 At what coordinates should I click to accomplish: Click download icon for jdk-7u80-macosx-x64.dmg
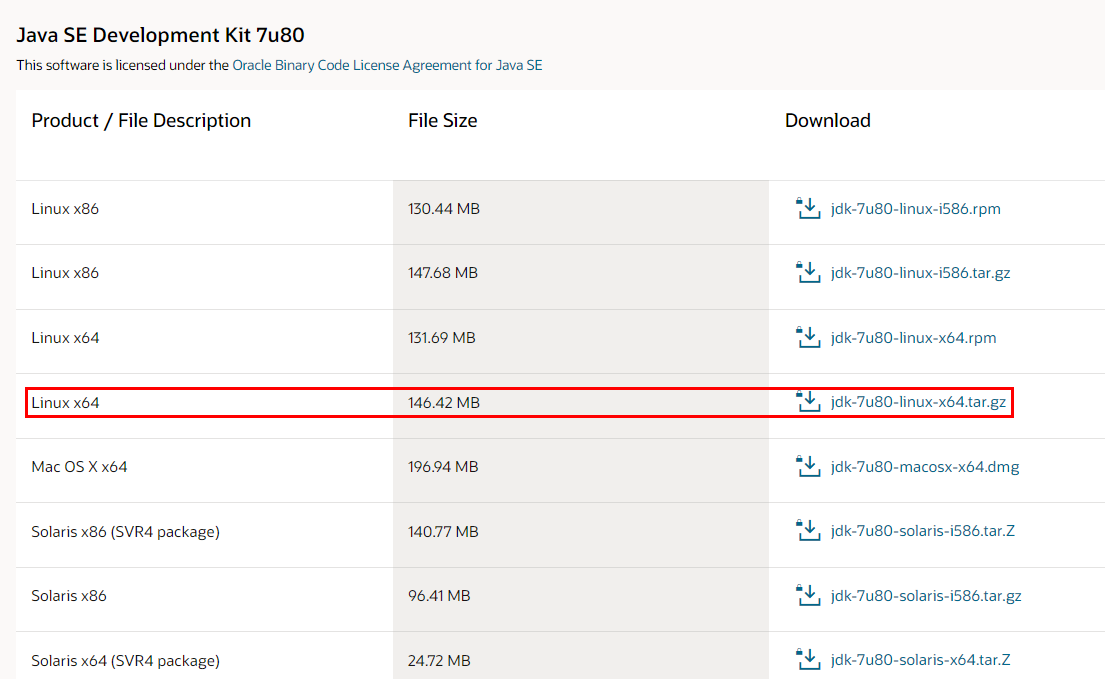point(808,466)
